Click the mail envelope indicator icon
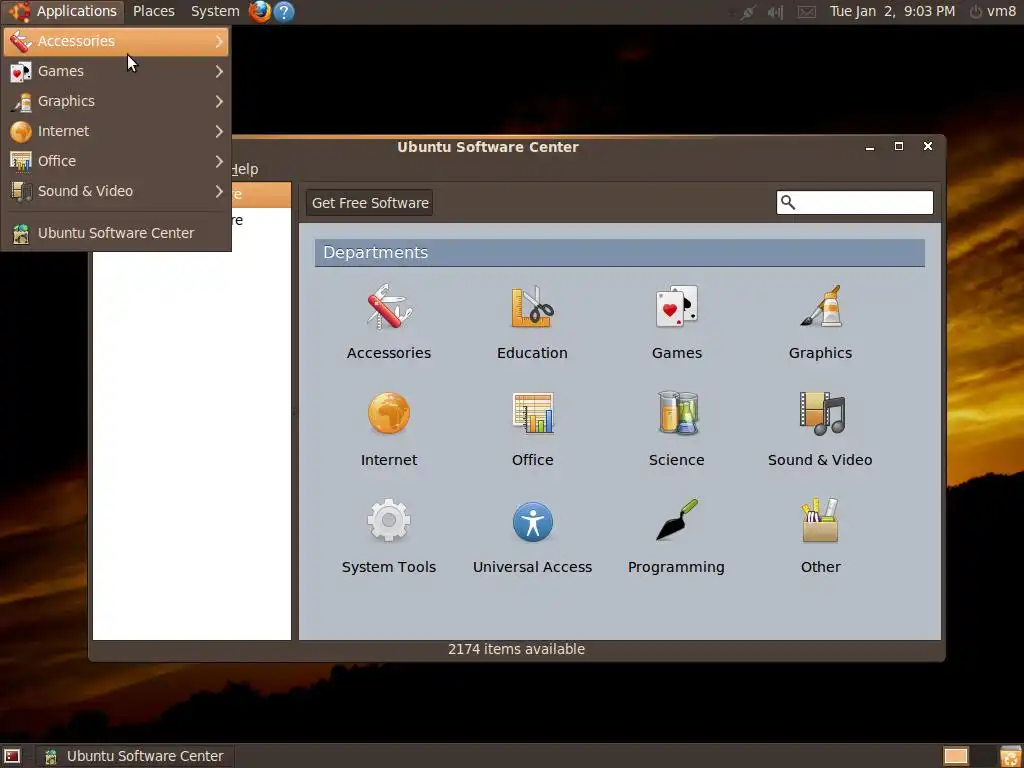This screenshot has height=768, width=1024. (x=807, y=12)
